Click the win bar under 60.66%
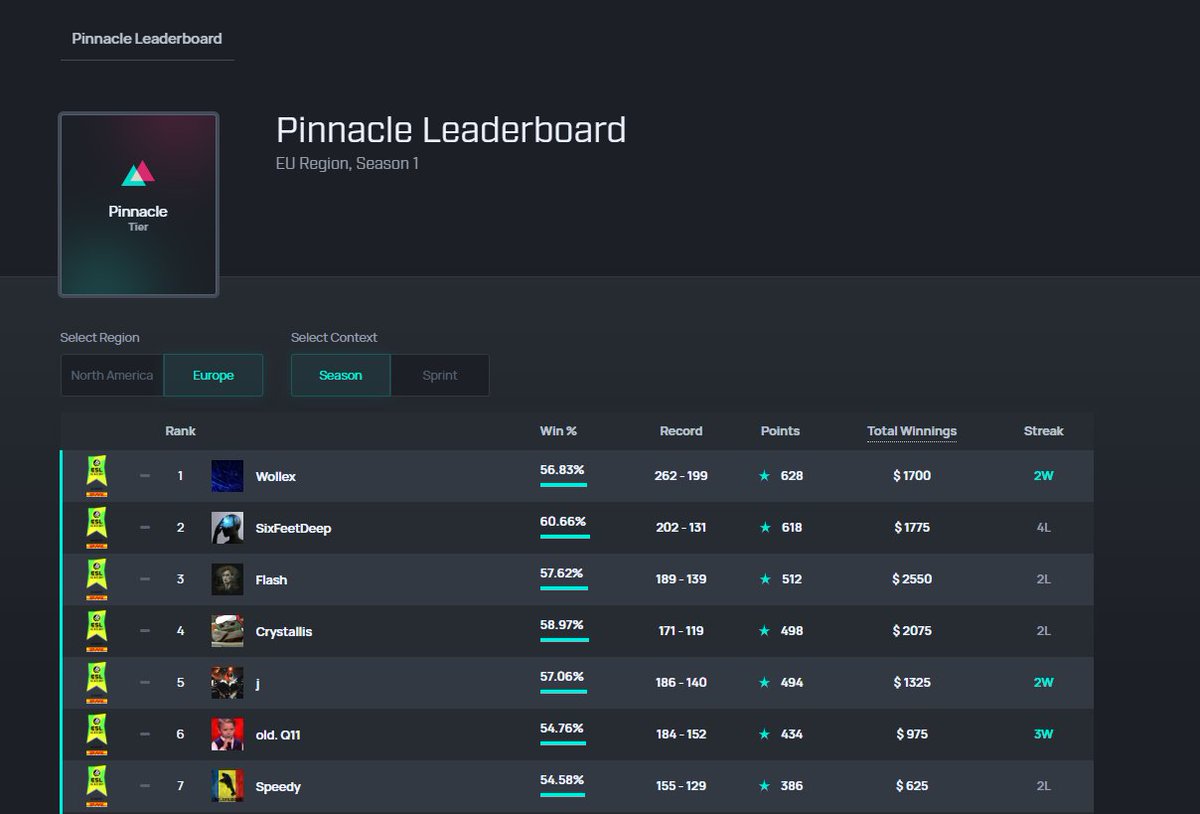 pyautogui.click(x=565, y=537)
